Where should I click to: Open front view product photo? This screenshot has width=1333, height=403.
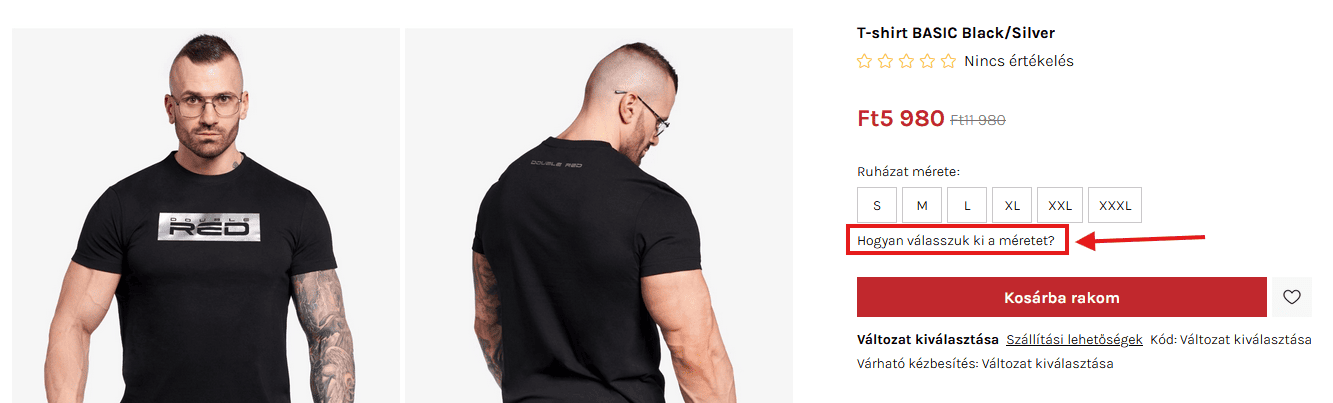click(206, 215)
